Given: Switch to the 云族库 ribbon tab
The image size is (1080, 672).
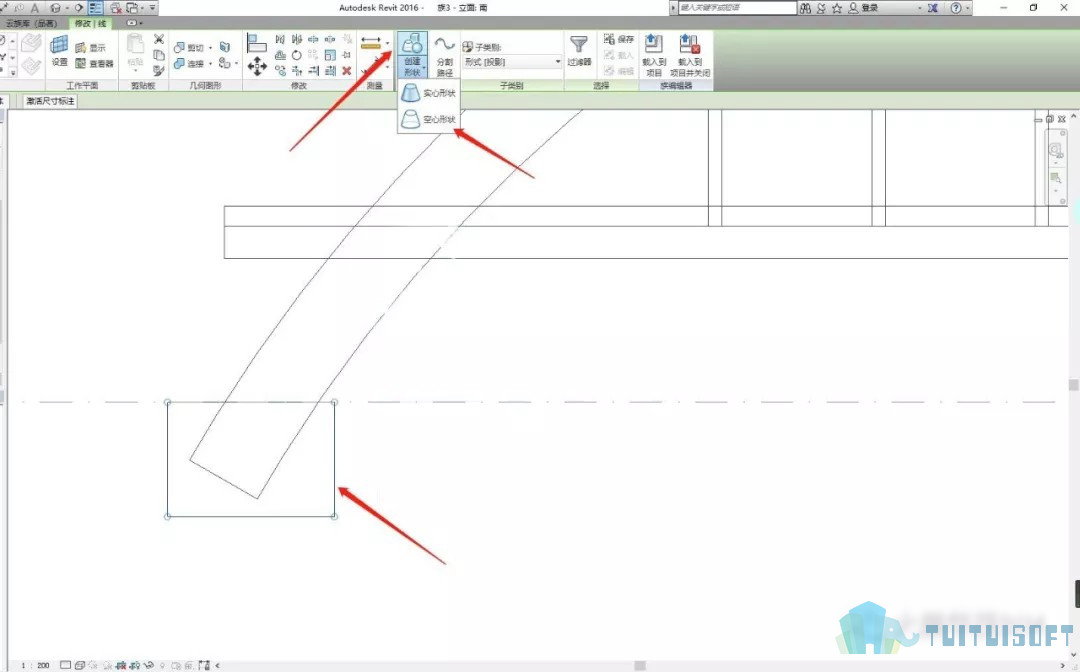Looking at the screenshot, I should tap(31, 23).
